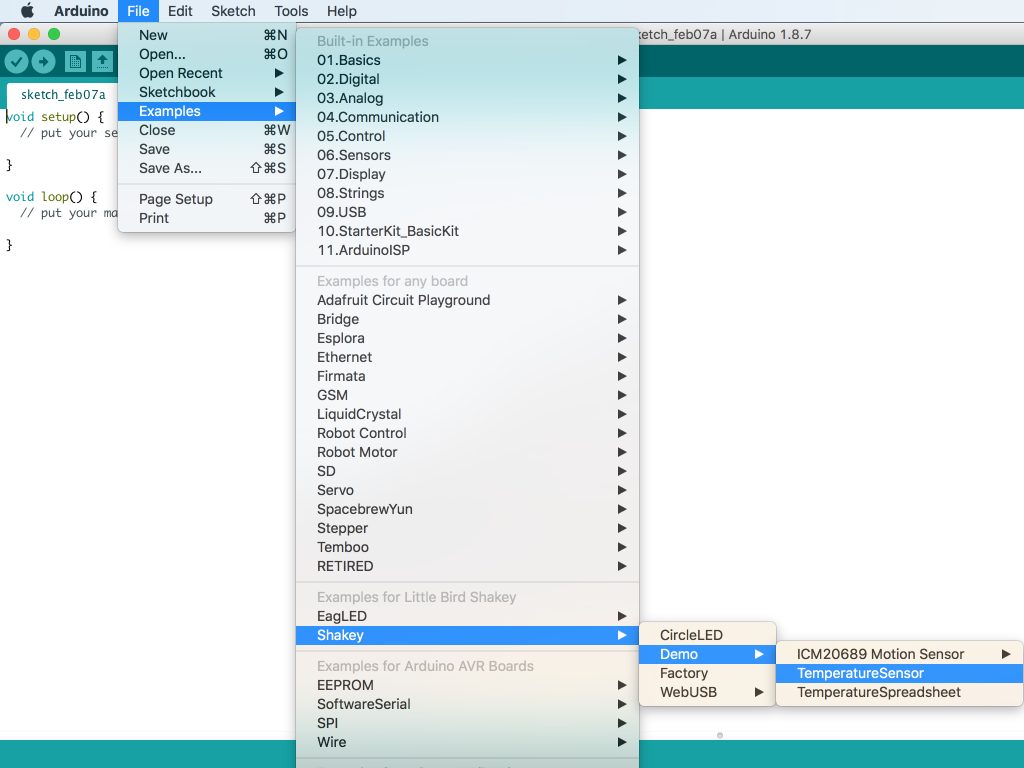
Task: Open 11.ArduinoISP examples
Action: coord(468,249)
